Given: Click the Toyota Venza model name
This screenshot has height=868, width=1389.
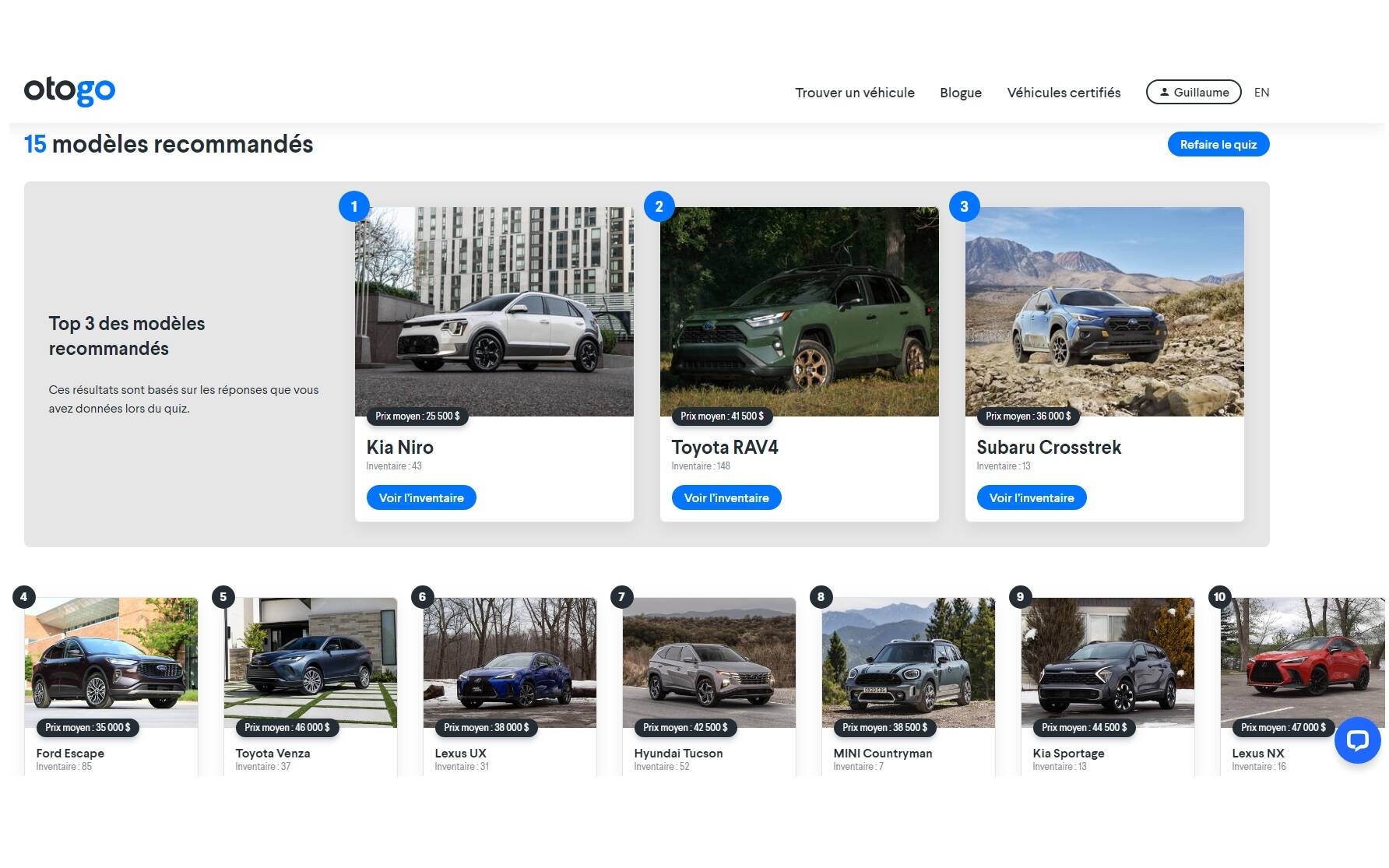Looking at the screenshot, I should (x=273, y=754).
